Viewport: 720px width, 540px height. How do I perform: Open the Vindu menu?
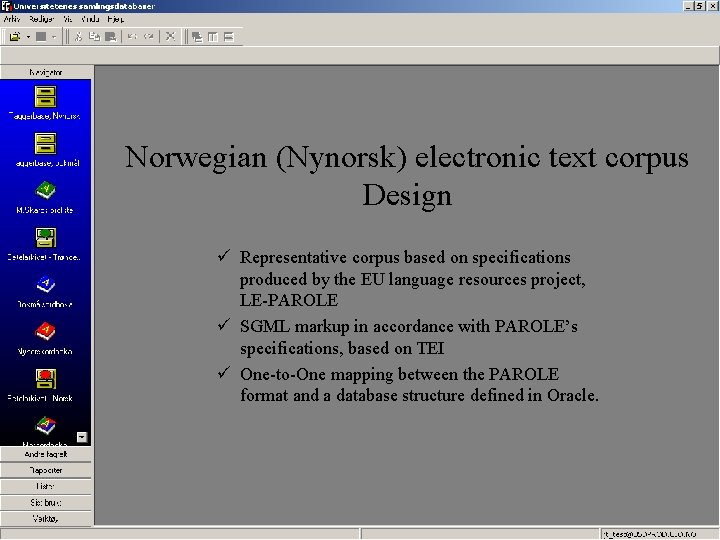(90, 19)
